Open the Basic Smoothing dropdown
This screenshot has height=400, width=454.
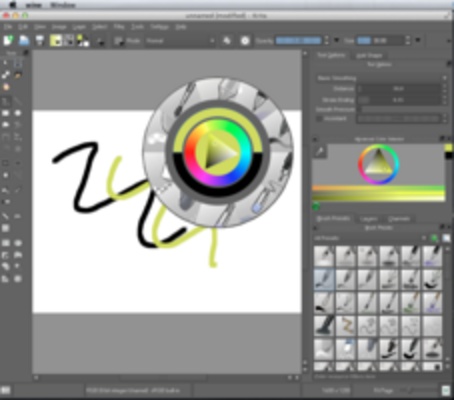pyautogui.click(x=381, y=78)
